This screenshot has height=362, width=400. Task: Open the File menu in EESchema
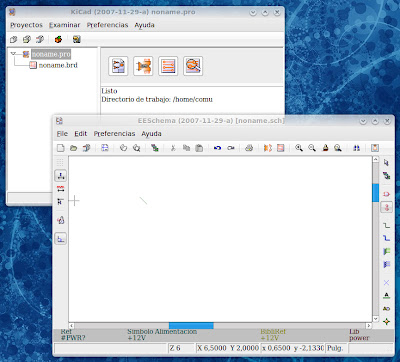point(62,134)
